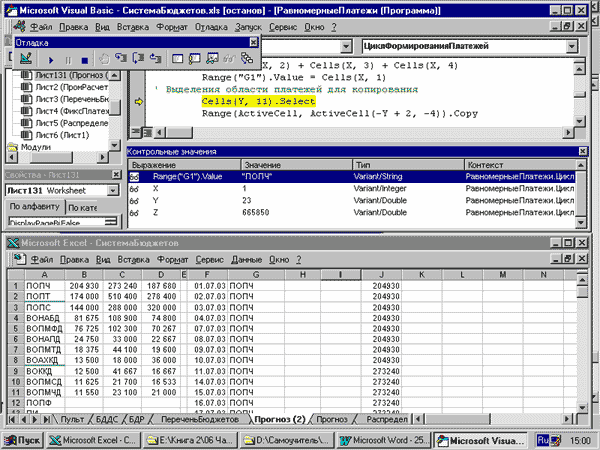600x450 pixels.
Task: Open the Сервис menu in Visual Basic
Action: pyautogui.click(x=283, y=27)
